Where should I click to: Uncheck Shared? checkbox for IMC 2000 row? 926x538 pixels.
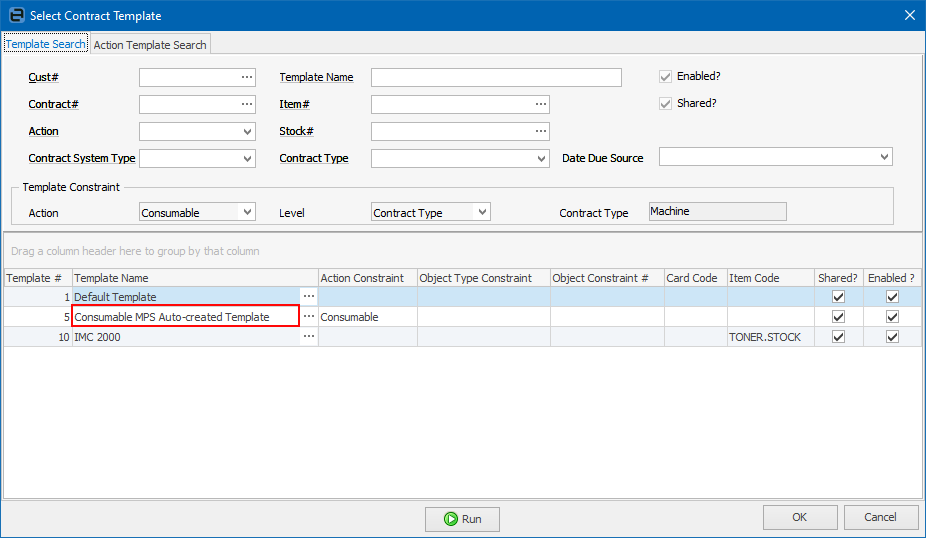[838, 337]
